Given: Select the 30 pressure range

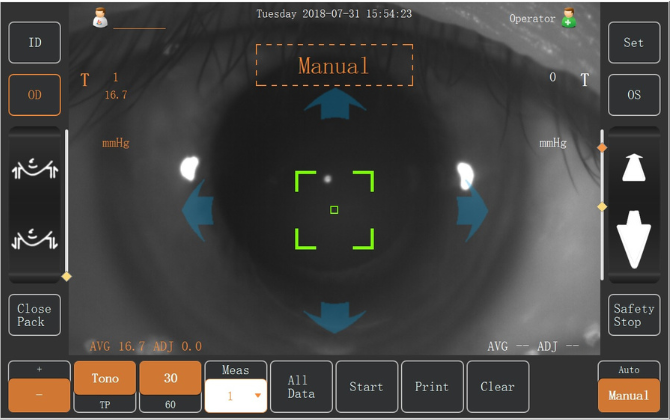Looking at the screenshot, I should [170, 378].
